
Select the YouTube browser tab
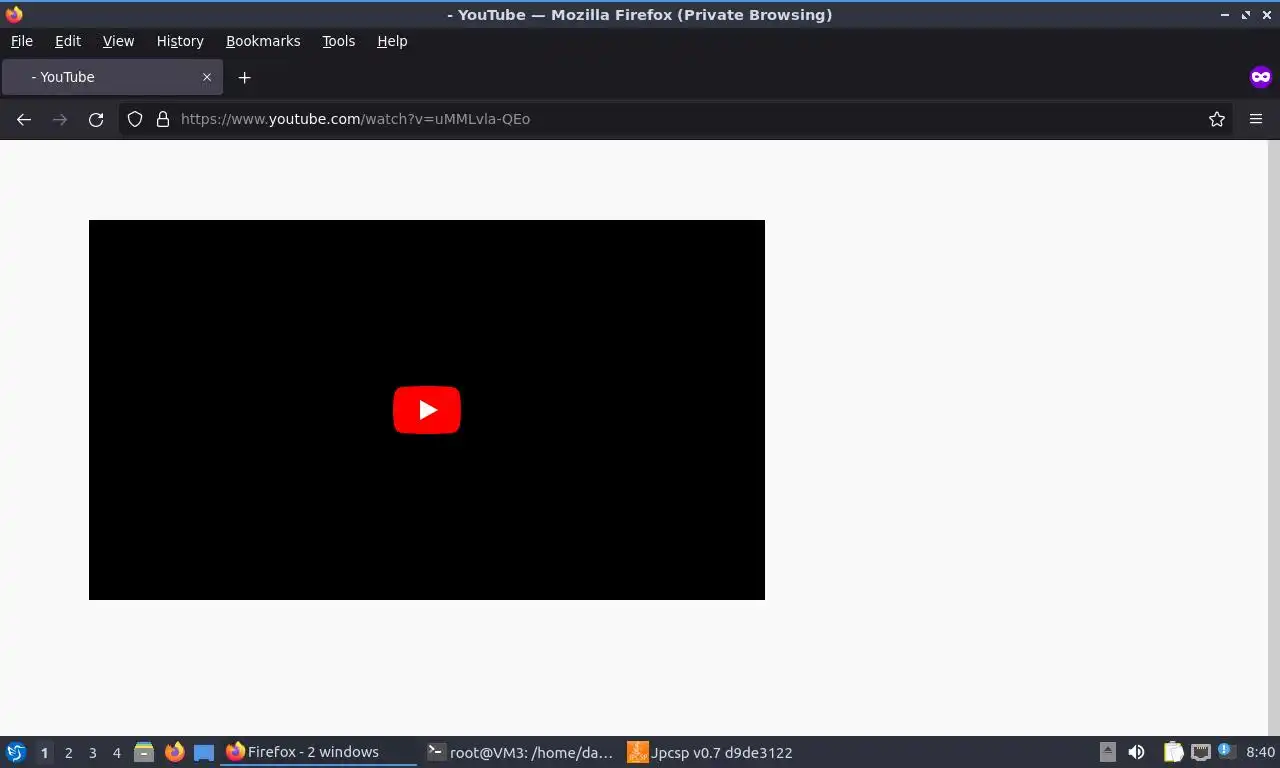[112, 77]
